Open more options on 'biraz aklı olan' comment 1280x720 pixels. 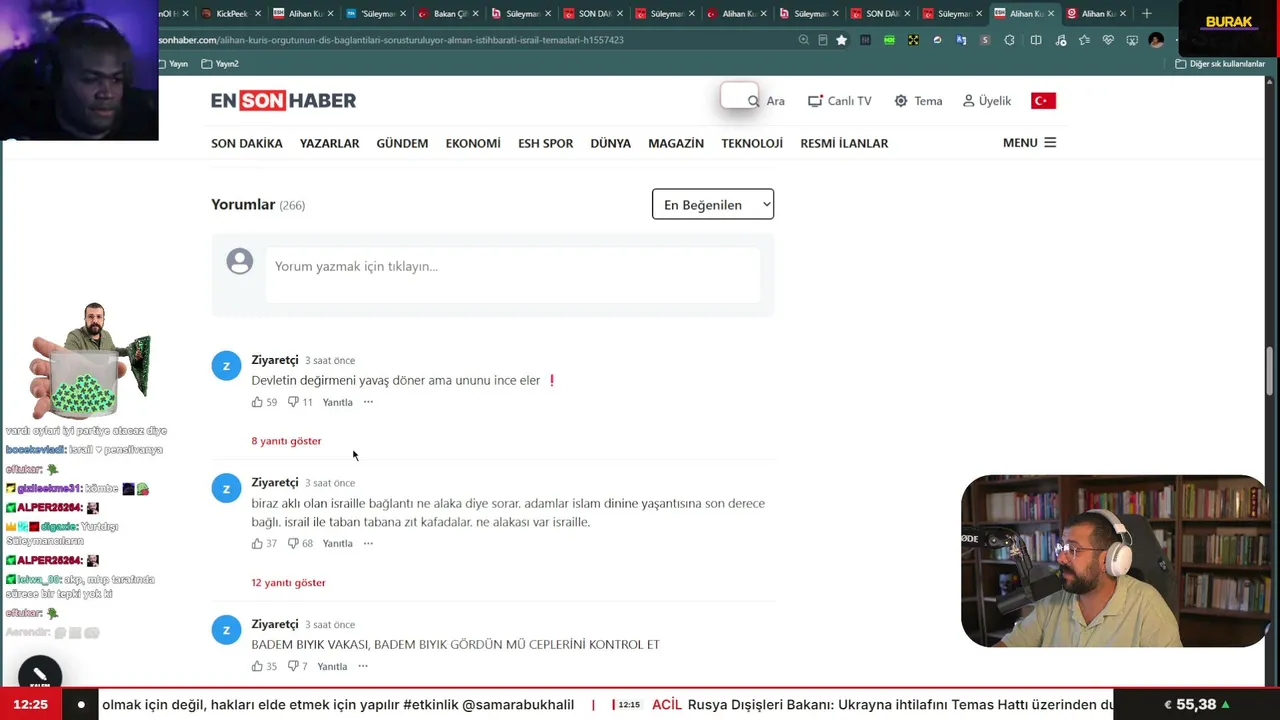coord(368,543)
